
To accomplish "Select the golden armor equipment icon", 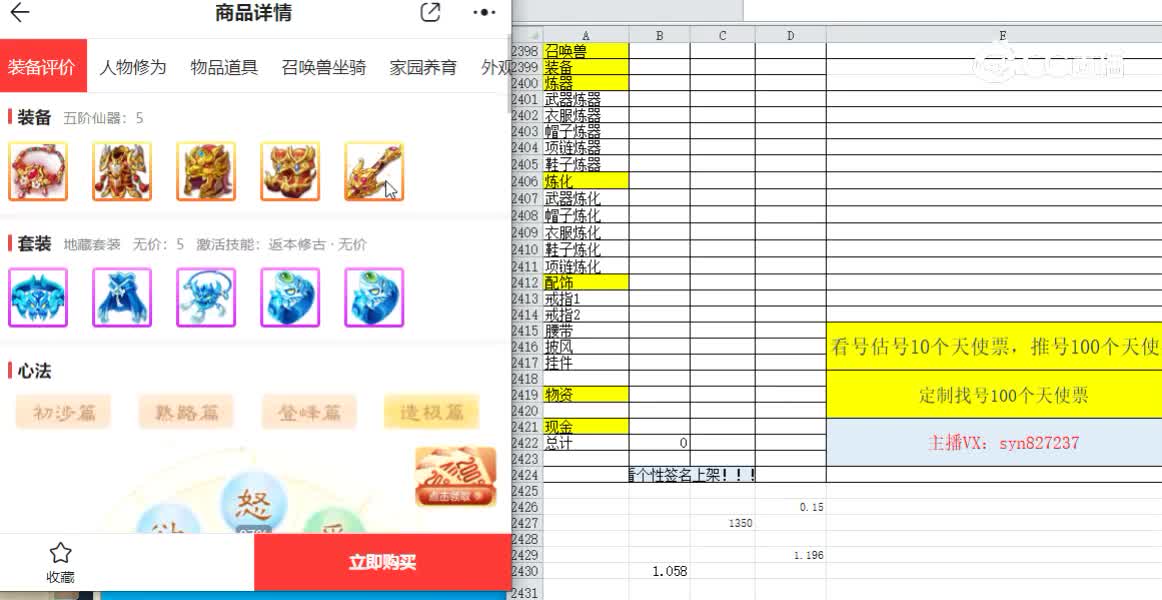I will [x=122, y=171].
